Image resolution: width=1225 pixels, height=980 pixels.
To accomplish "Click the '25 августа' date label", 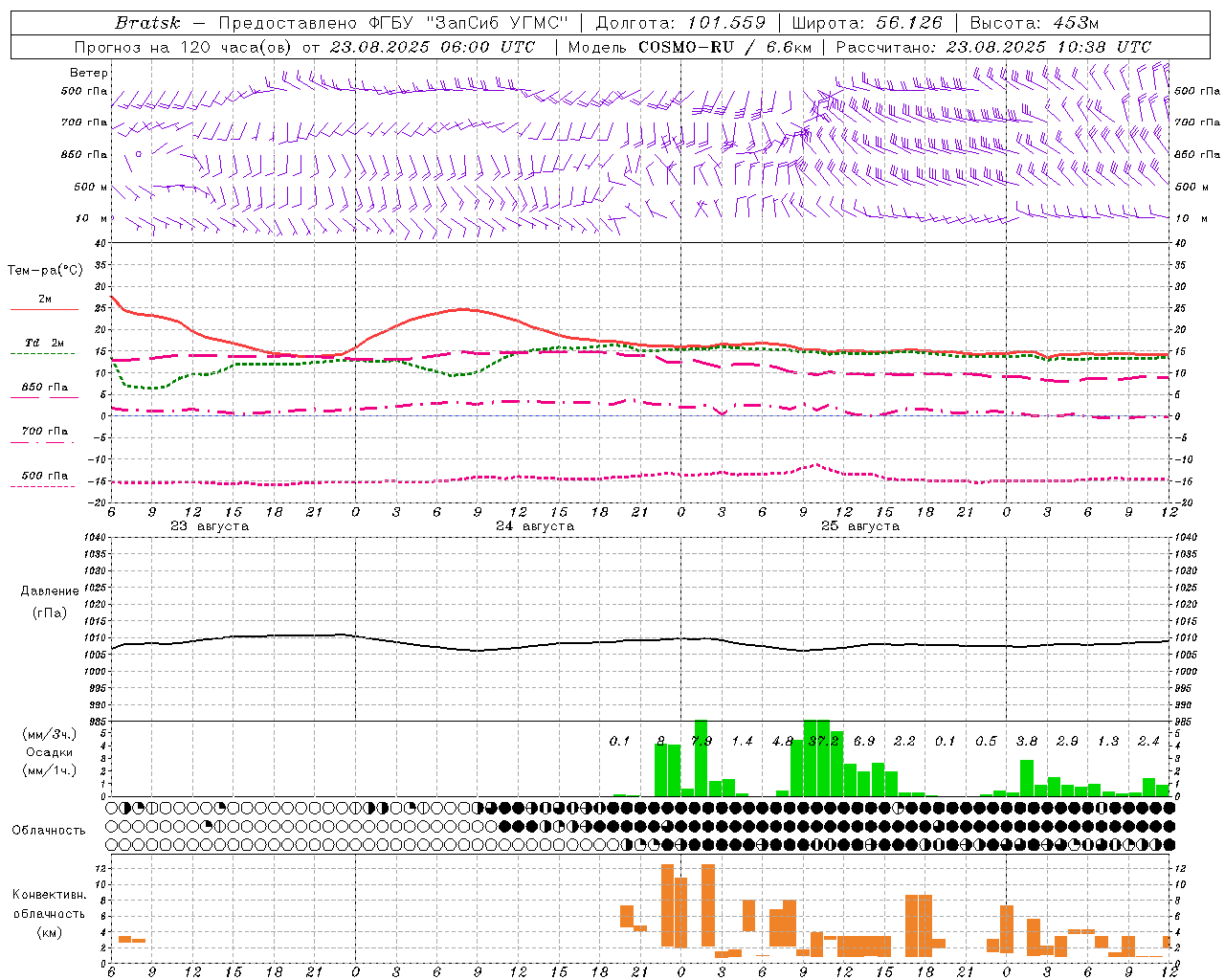I will tap(860, 526).
